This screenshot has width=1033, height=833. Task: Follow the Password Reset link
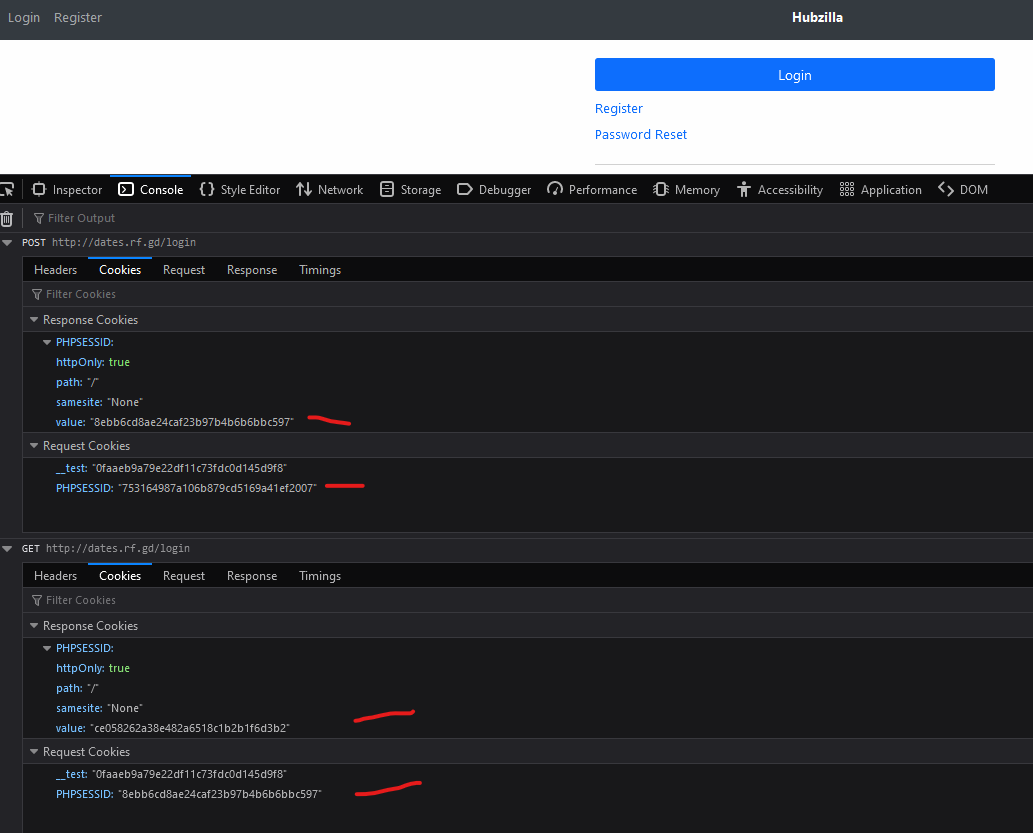coord(641,135)
